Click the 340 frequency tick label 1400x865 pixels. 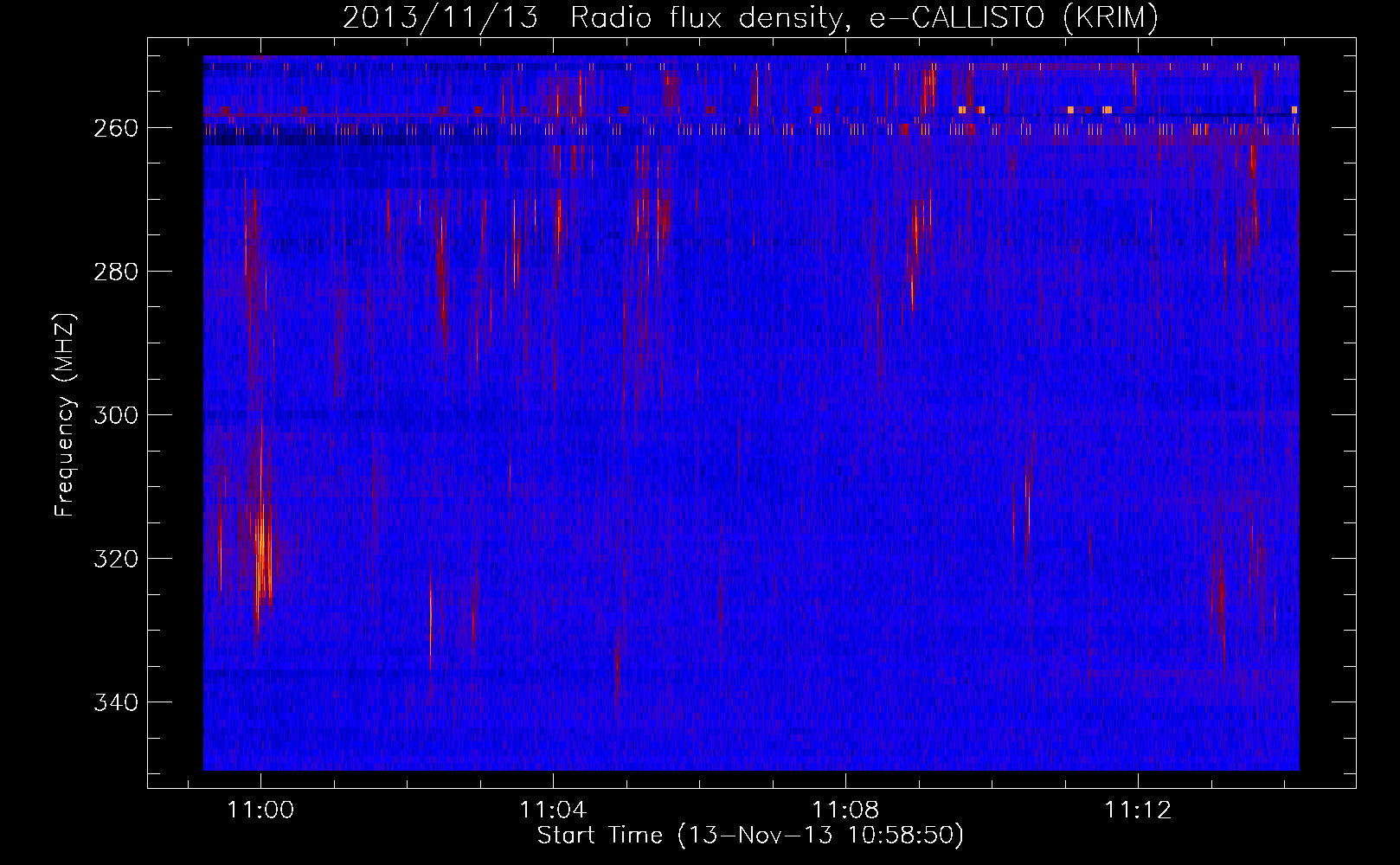(116, 702)
